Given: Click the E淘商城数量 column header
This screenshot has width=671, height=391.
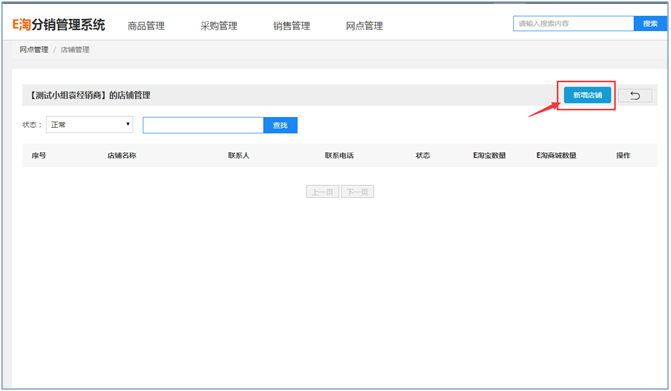Looking at the screenshot, I should (x=556, y=155).
